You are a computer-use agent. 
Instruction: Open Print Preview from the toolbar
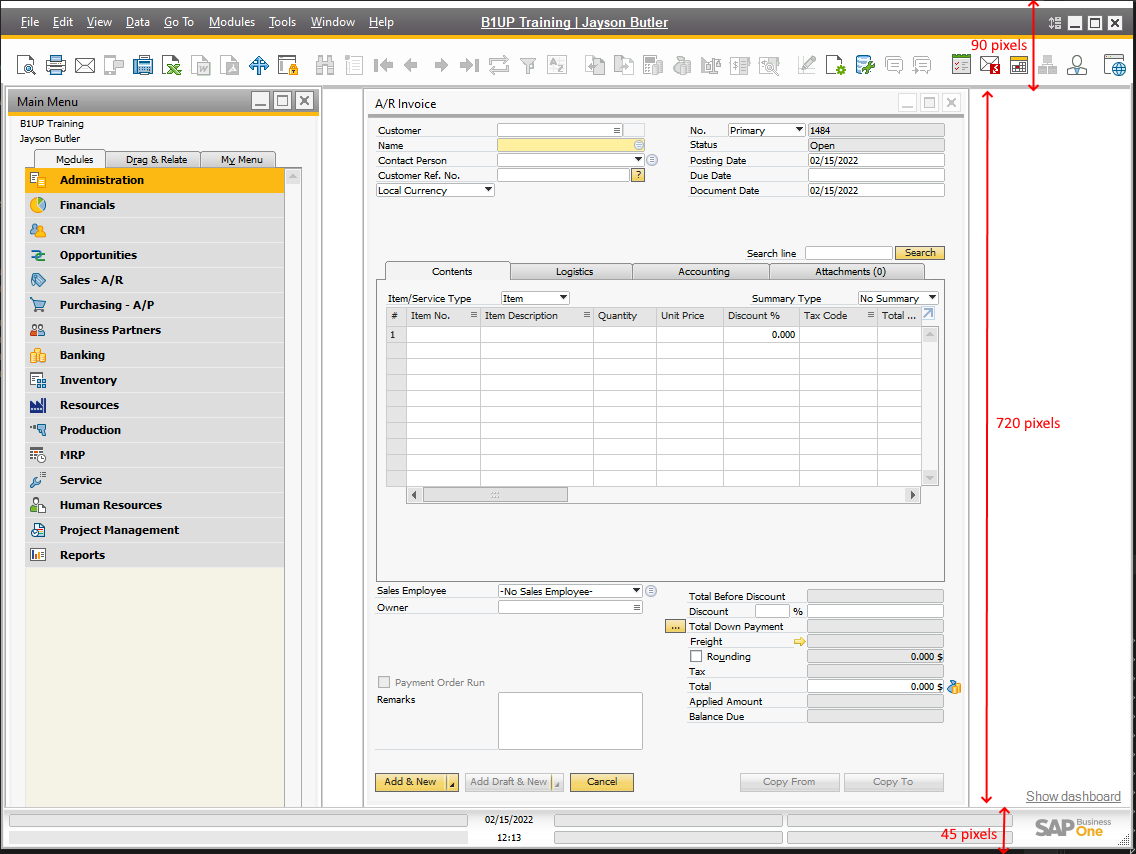tap(26, 66)
